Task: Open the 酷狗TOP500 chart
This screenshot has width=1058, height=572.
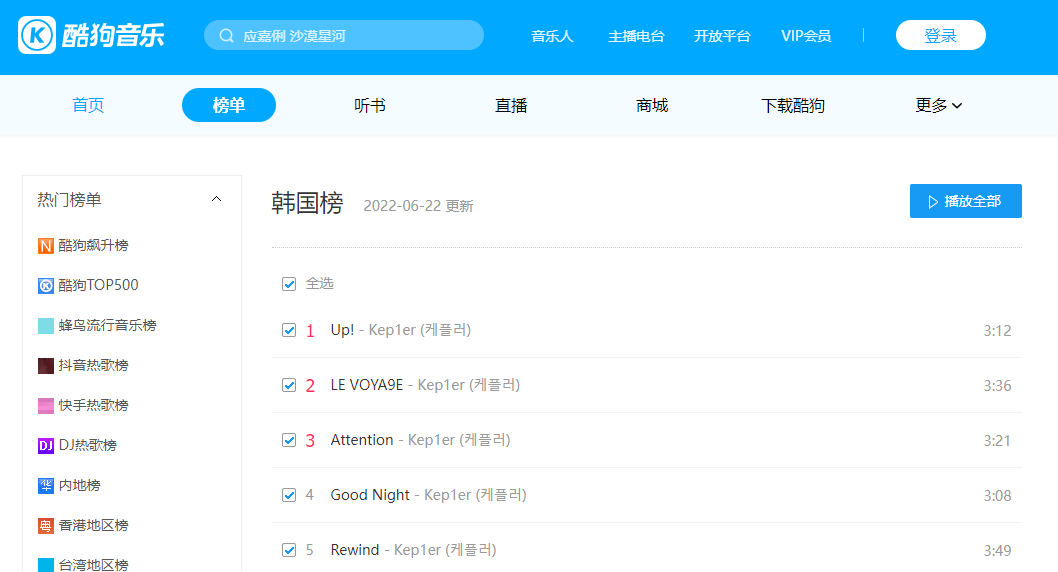Action: [98, 285]
